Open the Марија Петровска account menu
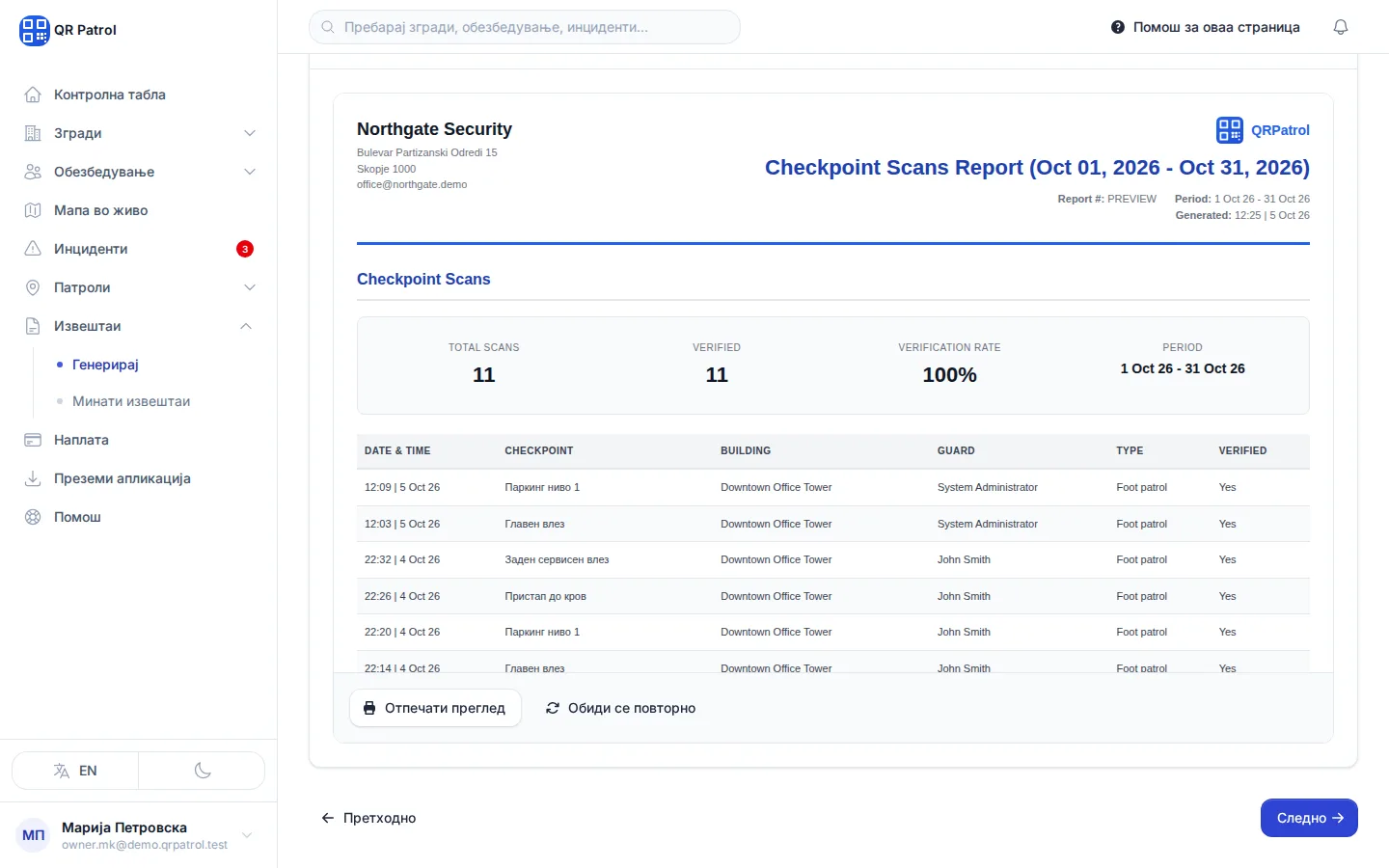This screenshot has height=868, width=1389. (138, 835)
